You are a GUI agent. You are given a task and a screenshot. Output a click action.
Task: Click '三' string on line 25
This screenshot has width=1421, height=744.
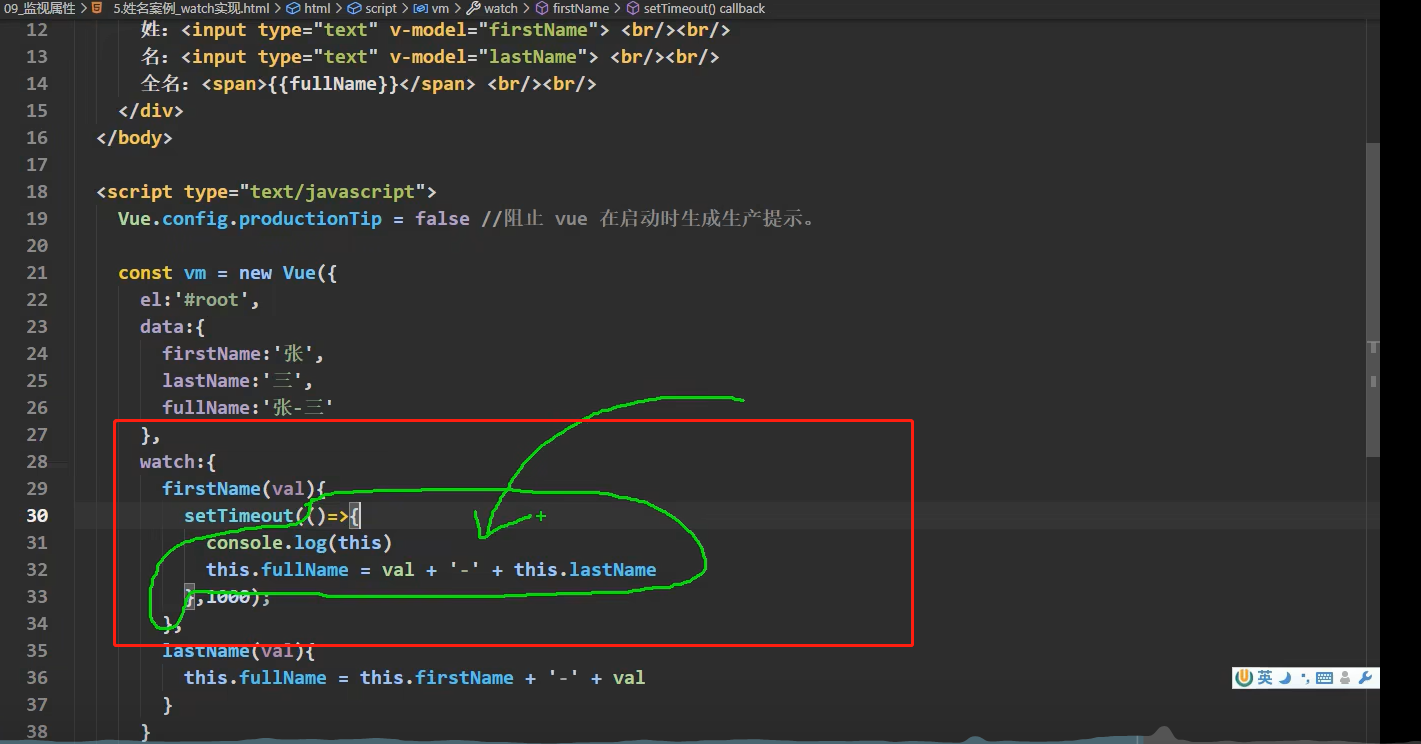pyautogui.click(x=284, y=380)
